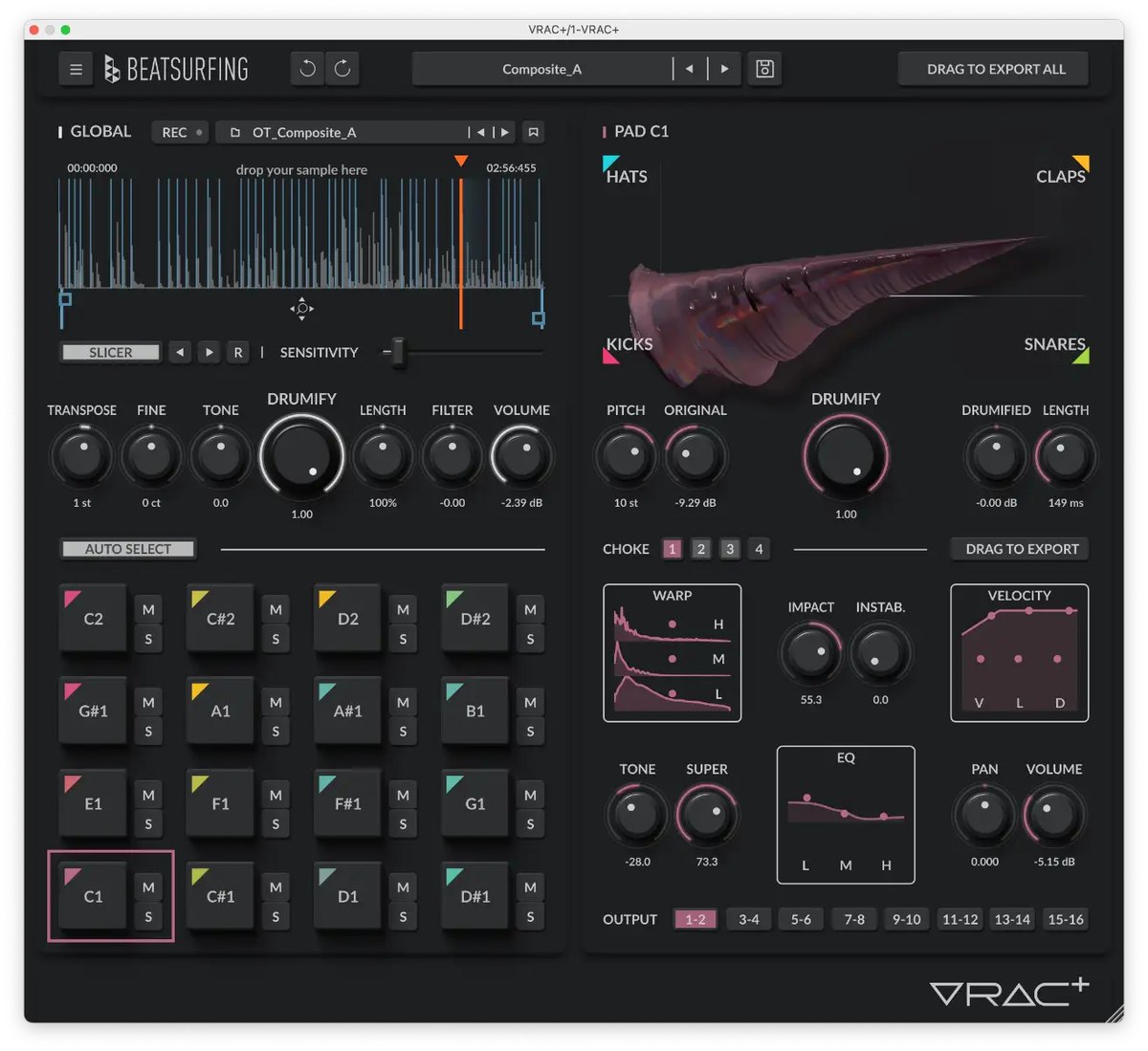The width and height of the screenshot is (1148, 1051).
Task: Open the WARP panel
Action: [673, 653]
